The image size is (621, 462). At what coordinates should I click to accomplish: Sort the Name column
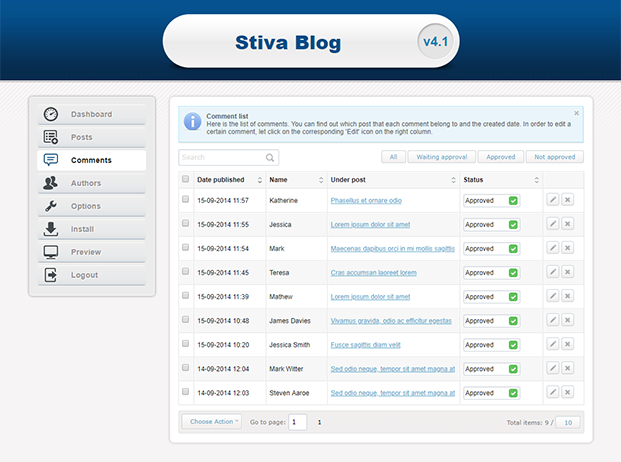[x=321, y=180]
